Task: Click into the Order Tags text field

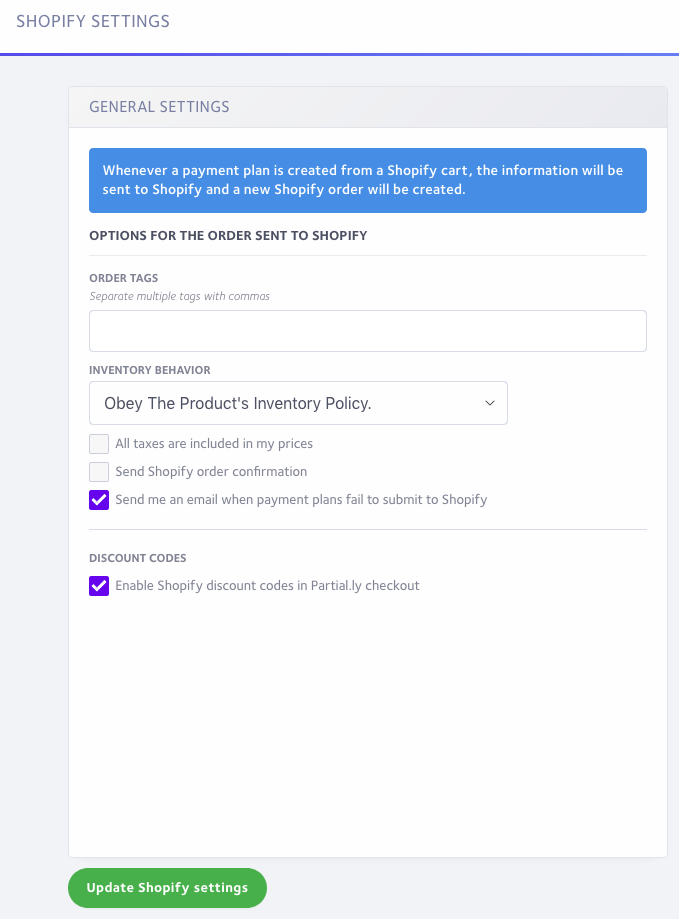Action: [x=367, y=331]
